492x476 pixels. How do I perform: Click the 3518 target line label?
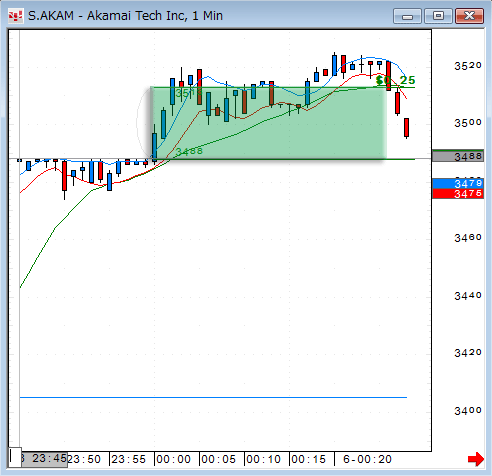[189, 93]
